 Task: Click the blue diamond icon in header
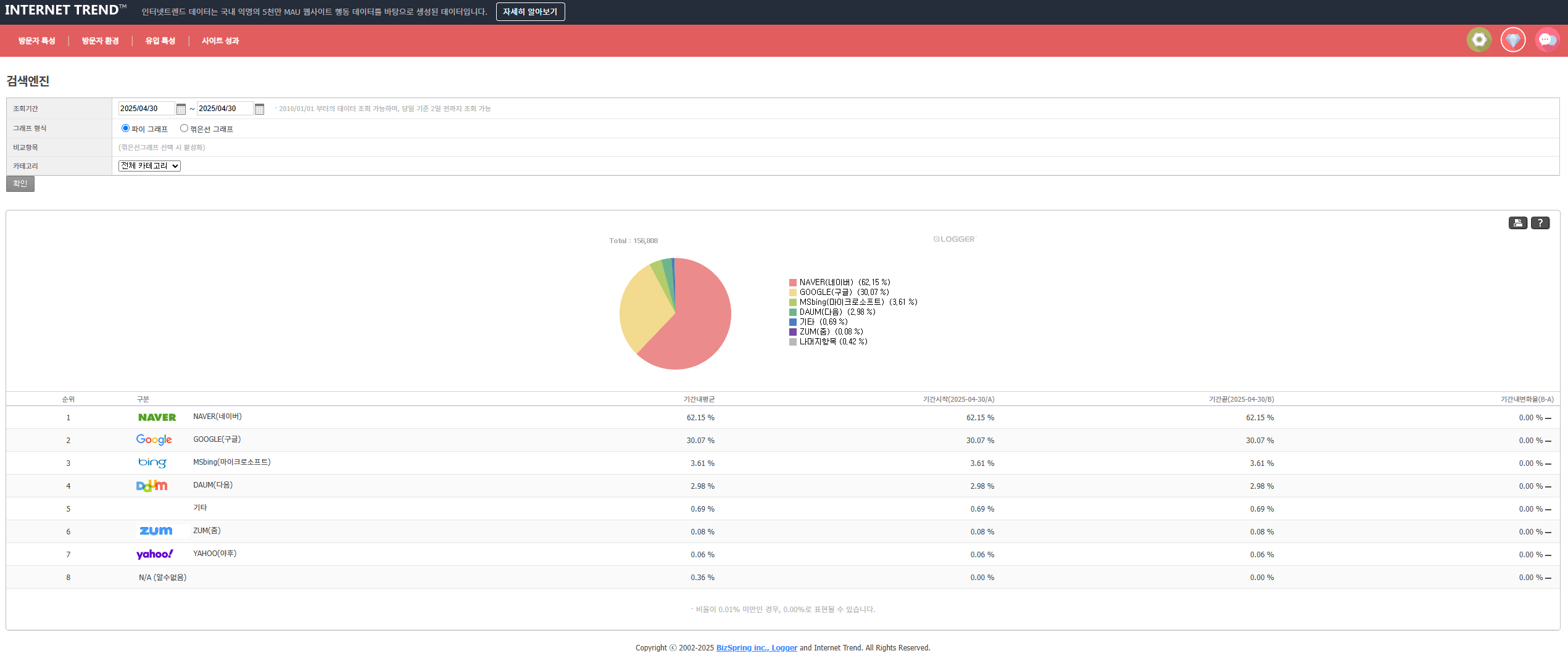pyautogui.click(x=1512, y=40)
